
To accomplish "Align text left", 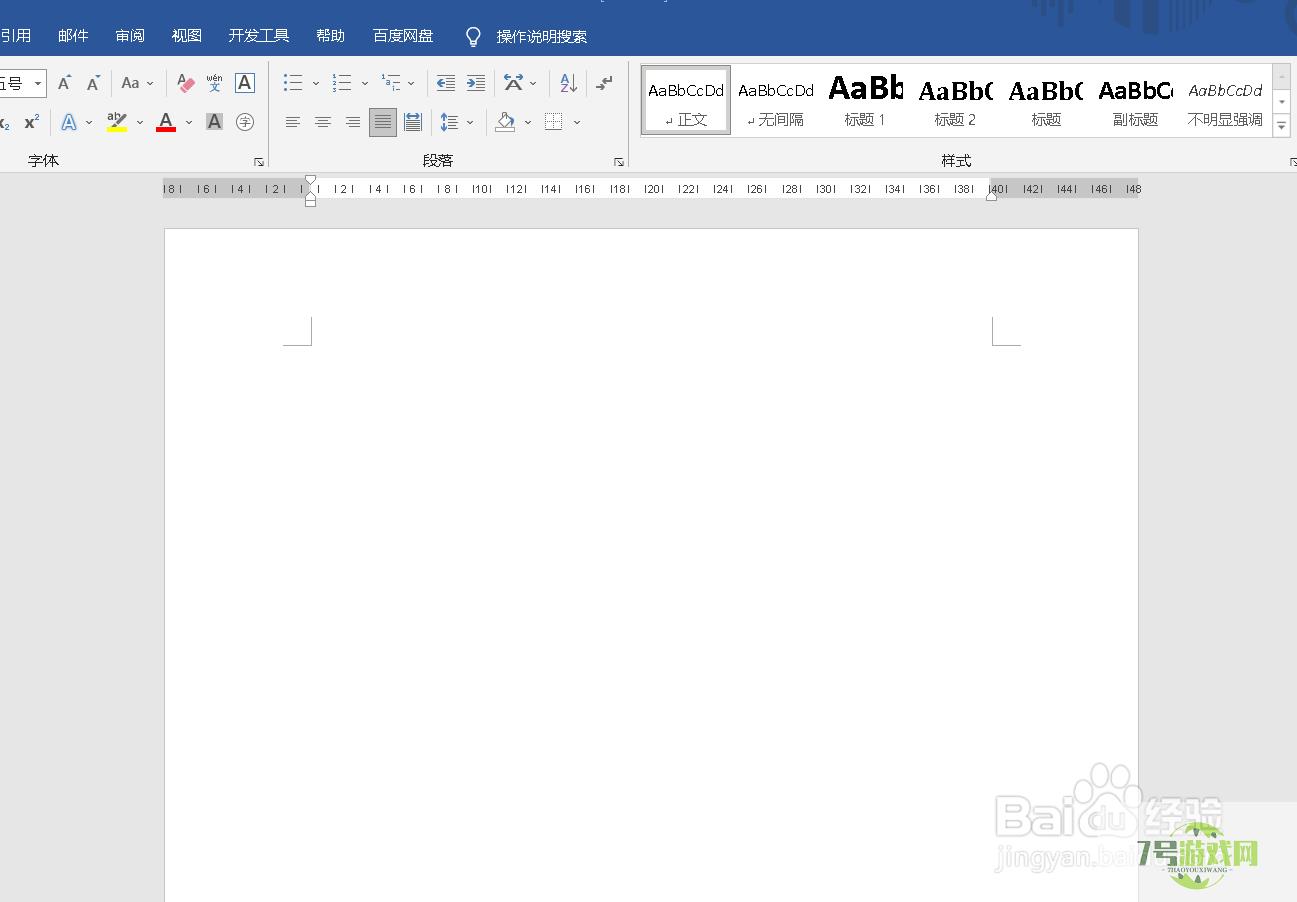I will (293, 122).
